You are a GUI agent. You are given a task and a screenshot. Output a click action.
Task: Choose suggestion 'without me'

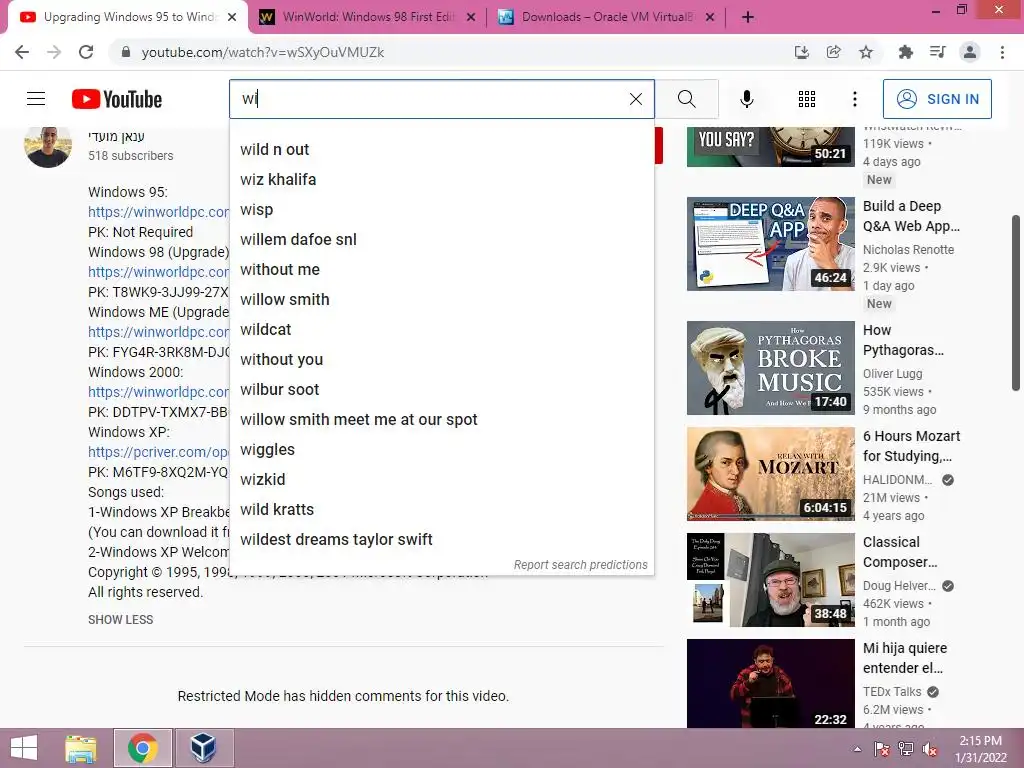coord(441,270)
